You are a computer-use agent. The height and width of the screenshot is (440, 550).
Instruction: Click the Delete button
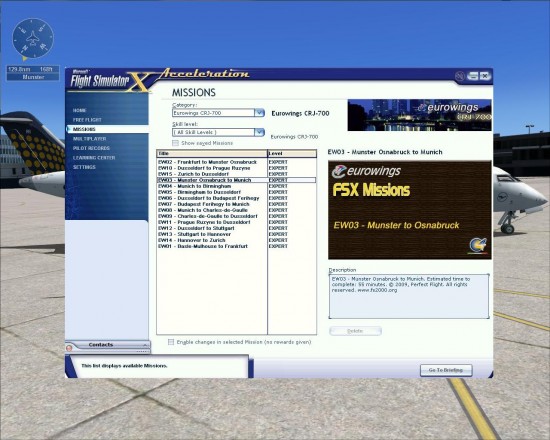point(355,331)
